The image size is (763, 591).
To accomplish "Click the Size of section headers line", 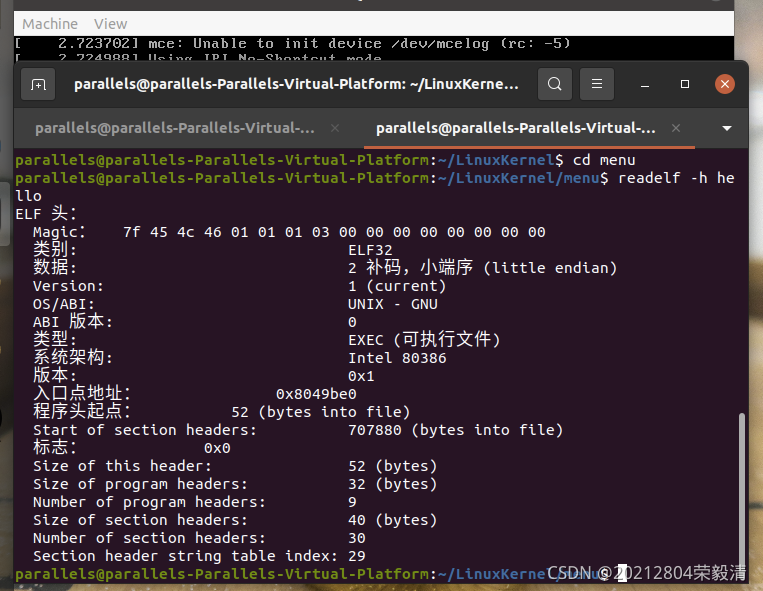I will (235, 520).
